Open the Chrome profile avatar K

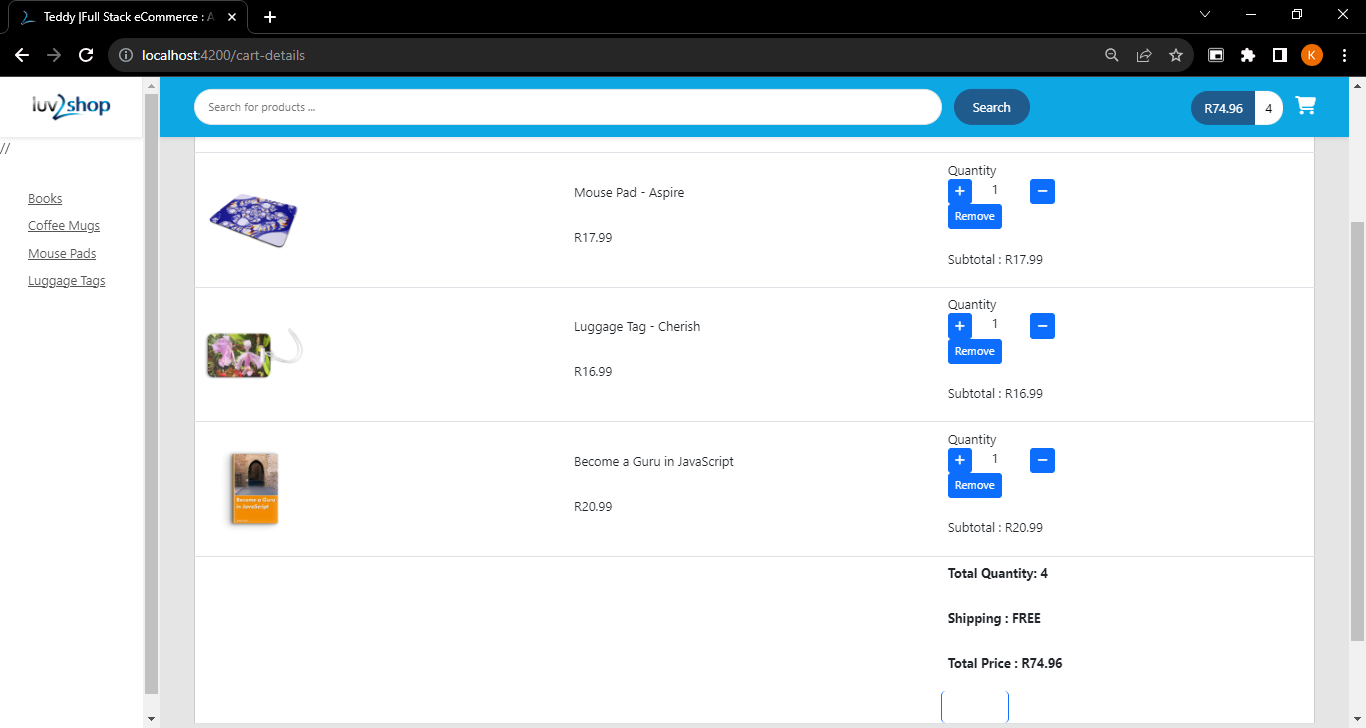click(x=1311, y=55)
